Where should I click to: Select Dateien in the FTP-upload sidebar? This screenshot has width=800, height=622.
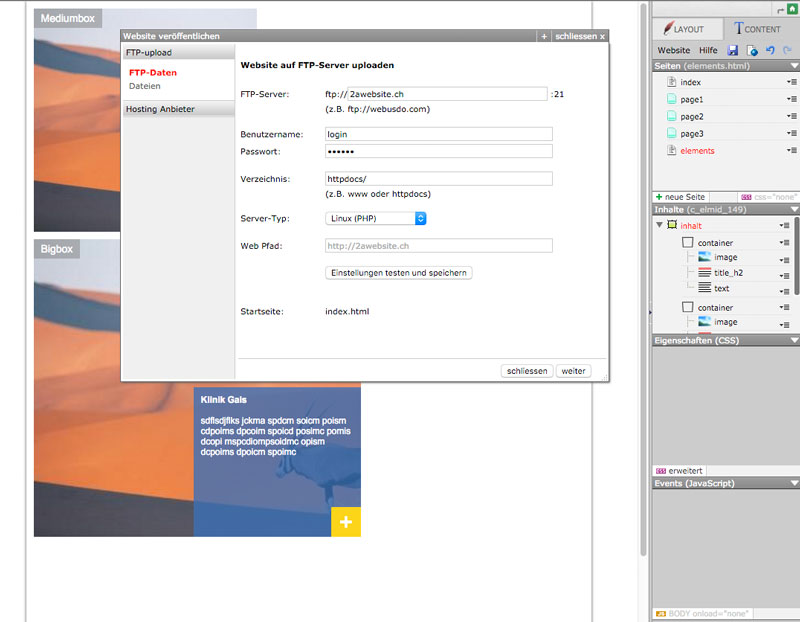[x=144, y=86]
